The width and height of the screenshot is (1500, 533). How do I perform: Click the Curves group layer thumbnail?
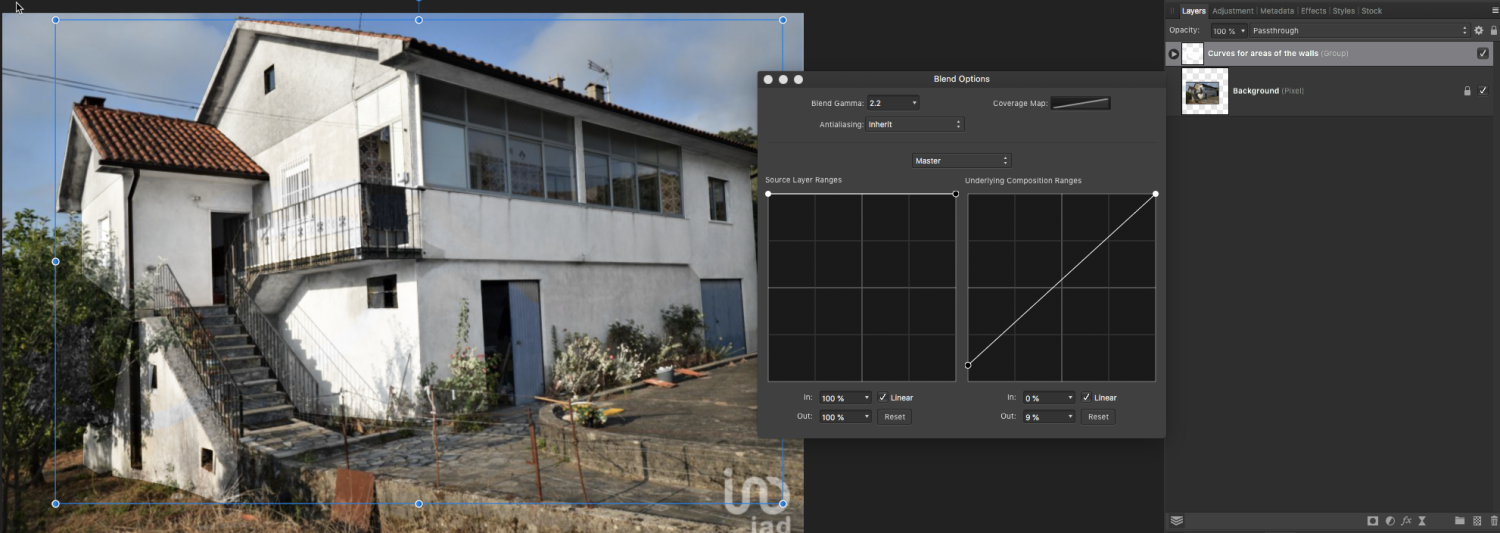tap(1193, 53)
